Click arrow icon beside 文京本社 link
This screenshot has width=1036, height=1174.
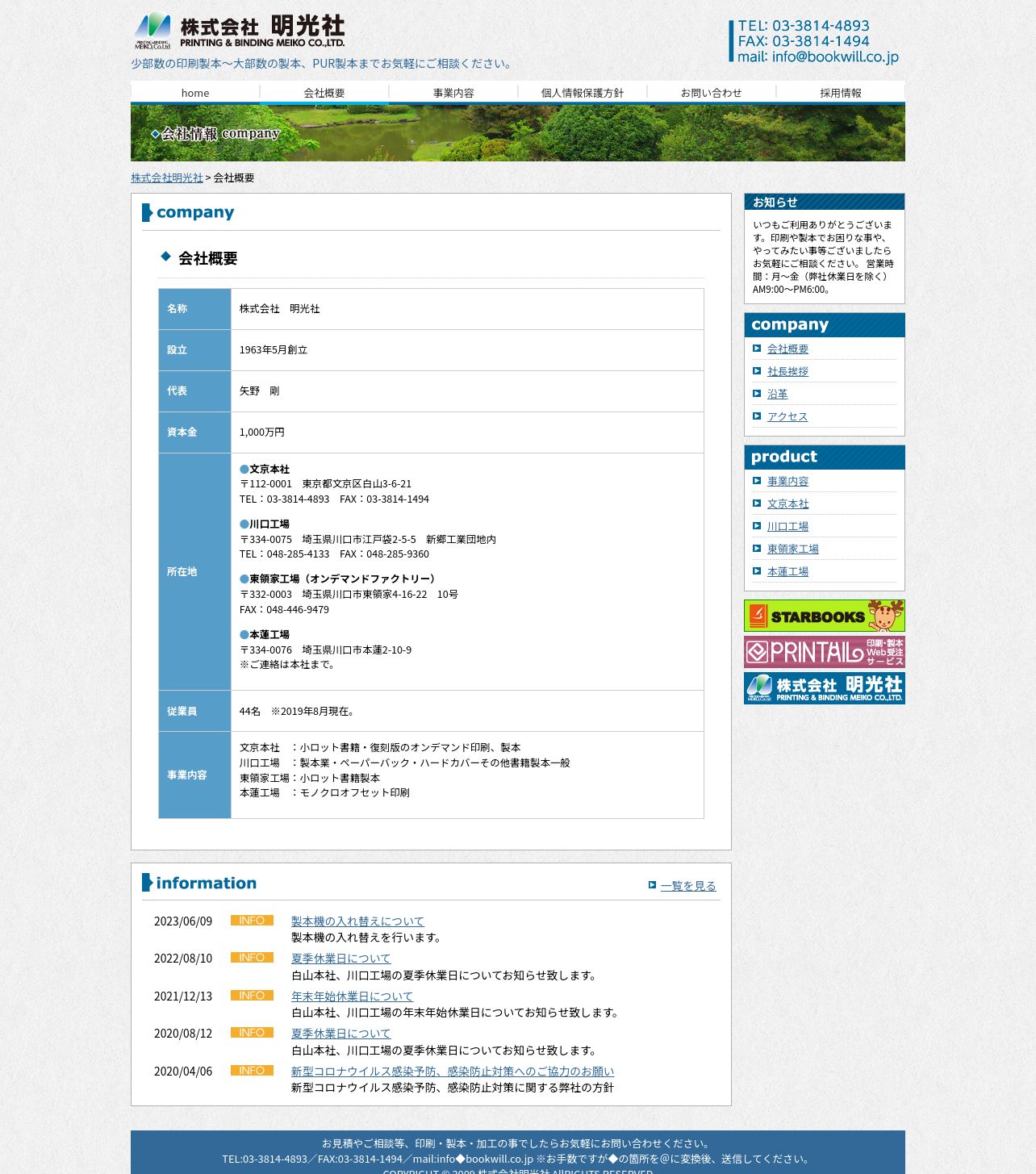coord(757,503)
